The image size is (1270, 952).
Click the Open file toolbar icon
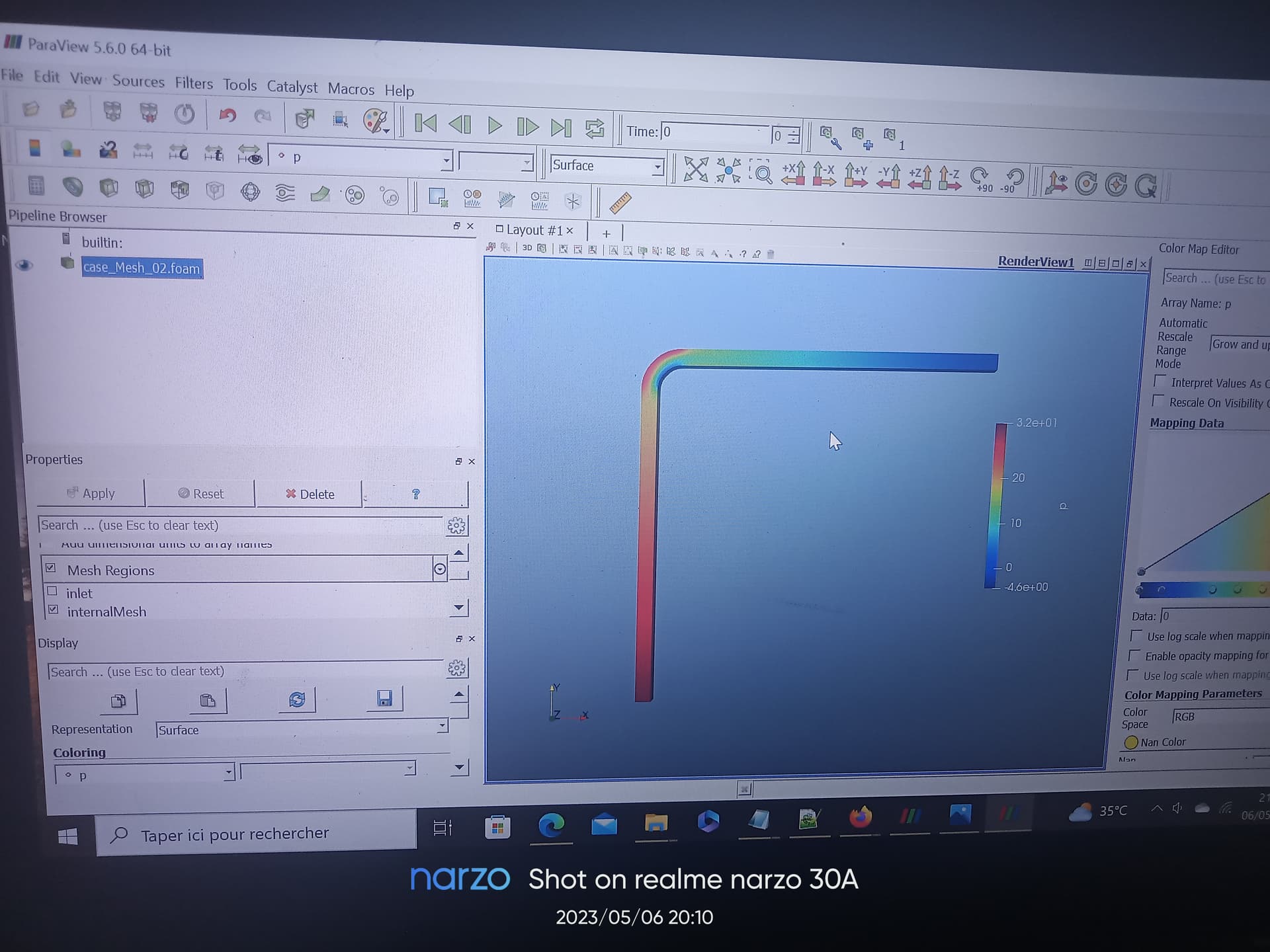pyautogui.click(x=30, y=108)
